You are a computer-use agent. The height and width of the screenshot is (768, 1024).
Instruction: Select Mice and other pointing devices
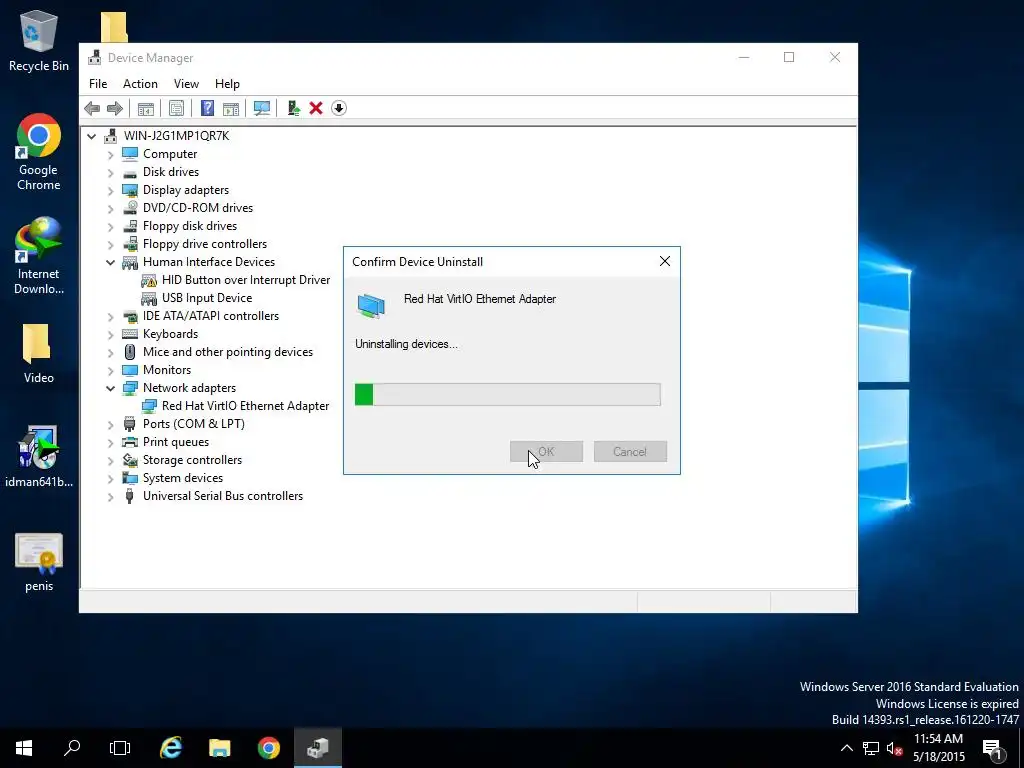(x=227, y=352)
